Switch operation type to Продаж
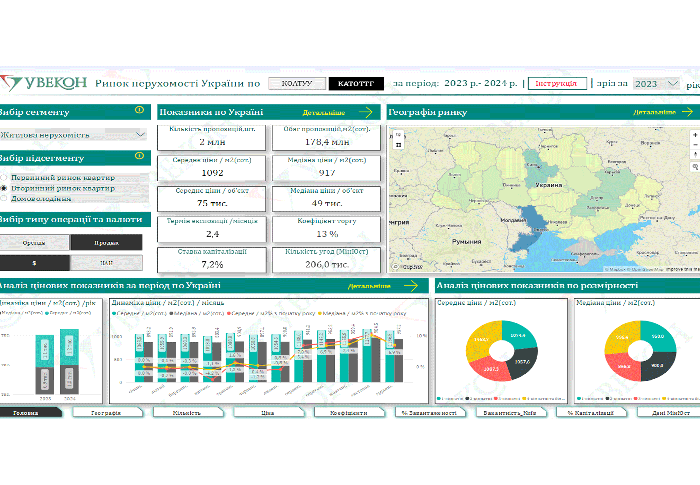 click(106, 242)
